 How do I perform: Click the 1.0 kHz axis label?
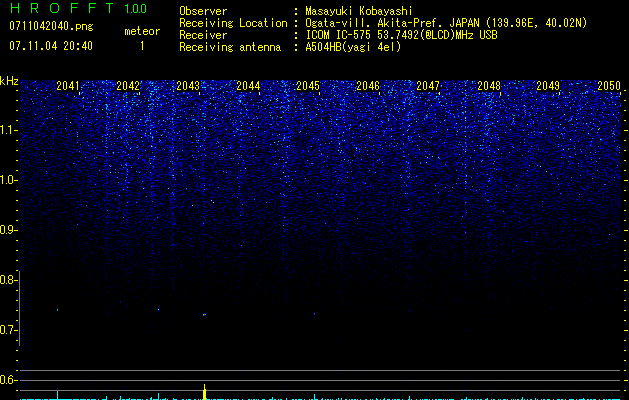pyautogui.click(x=9, y=180)
